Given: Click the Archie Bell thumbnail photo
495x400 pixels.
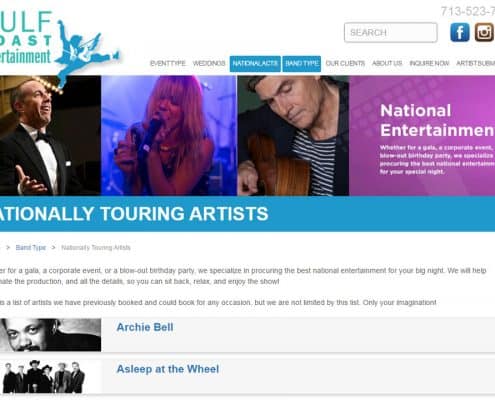Looking at the screenshot, I should 50,335.
